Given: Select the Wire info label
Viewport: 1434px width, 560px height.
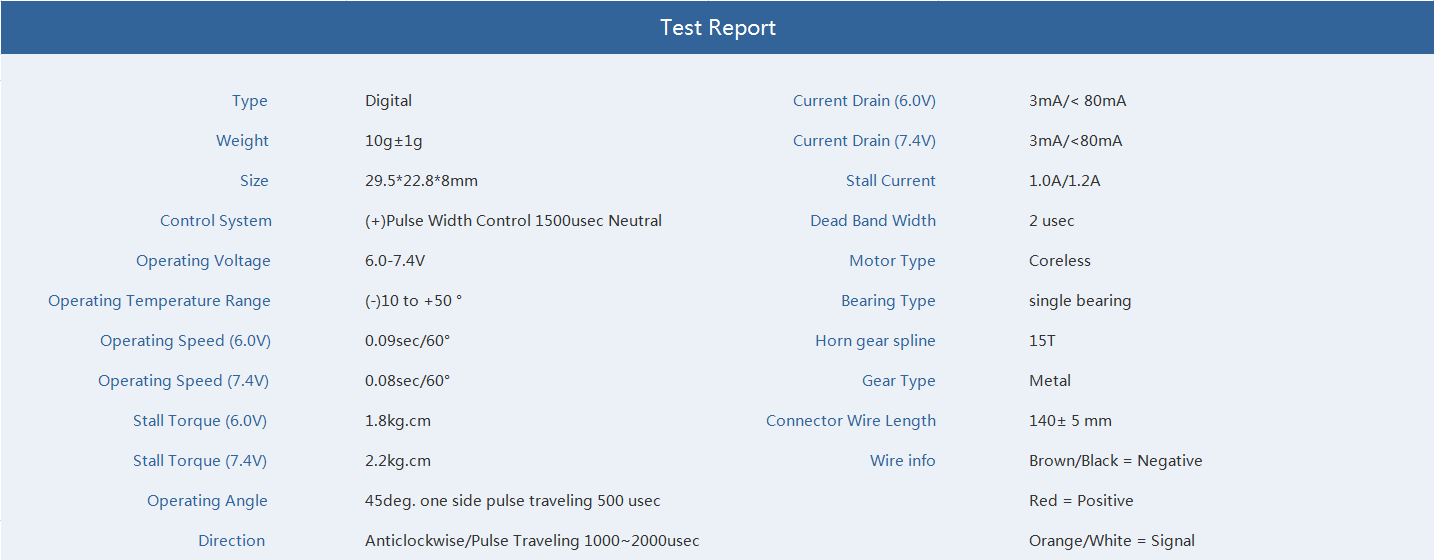Looking at the screenshot, I should tap(903, 461).
